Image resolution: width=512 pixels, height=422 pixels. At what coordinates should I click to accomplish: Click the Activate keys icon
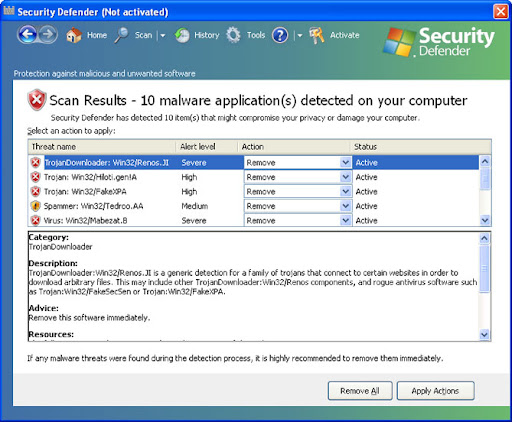317,35
